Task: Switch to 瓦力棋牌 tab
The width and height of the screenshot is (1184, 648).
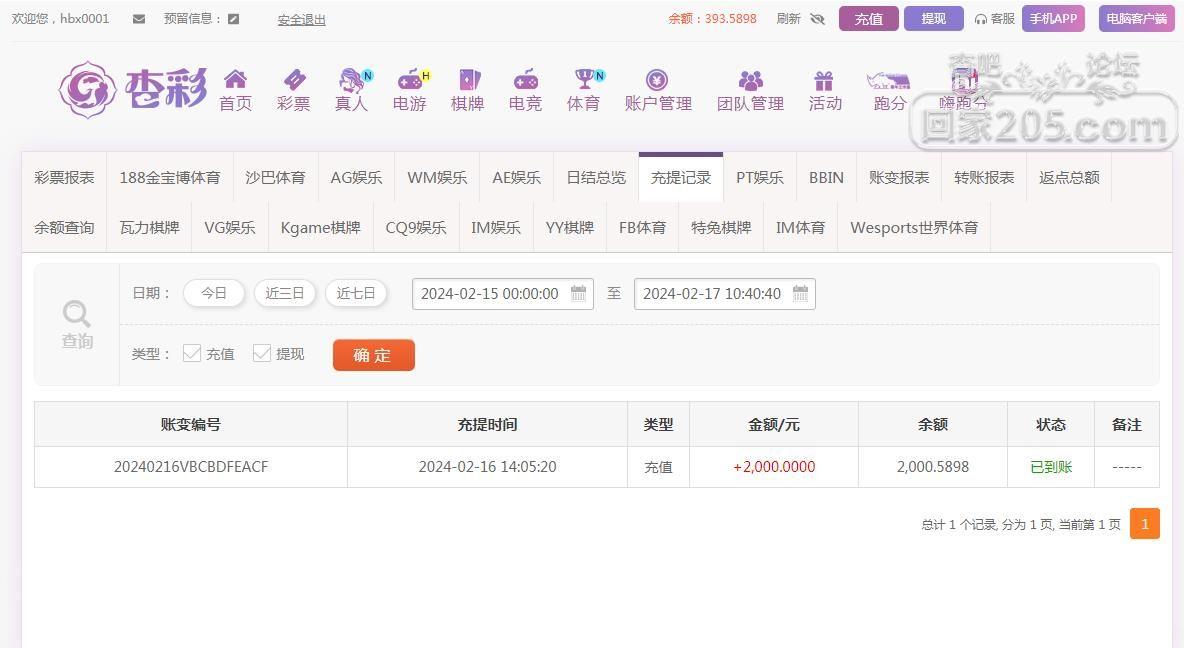Action: (x=150, y=227)
